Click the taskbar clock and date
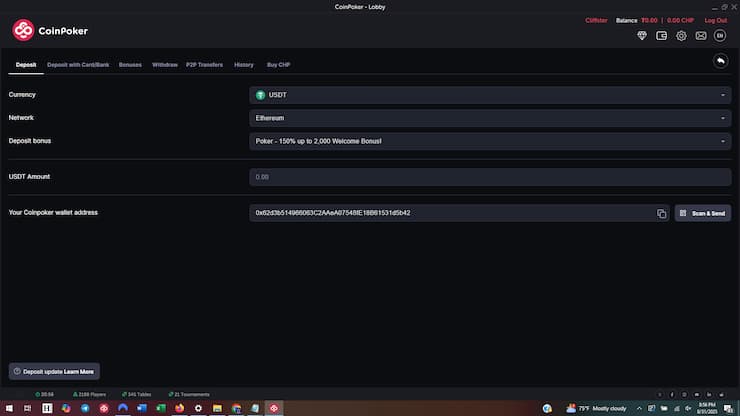740x416 pixels. click(706, 408)
